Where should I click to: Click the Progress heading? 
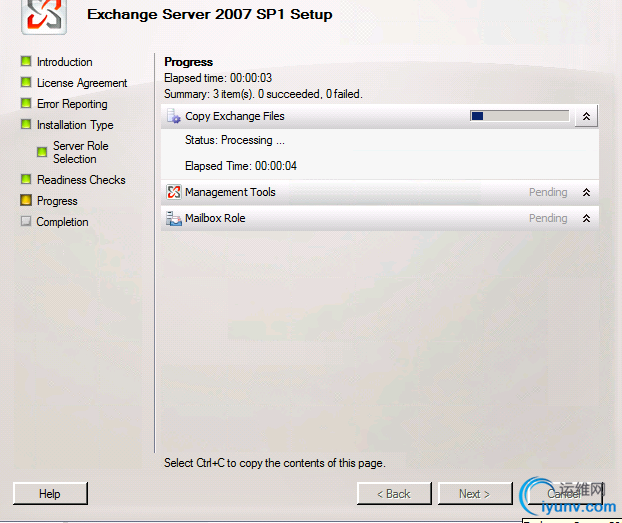188,62
